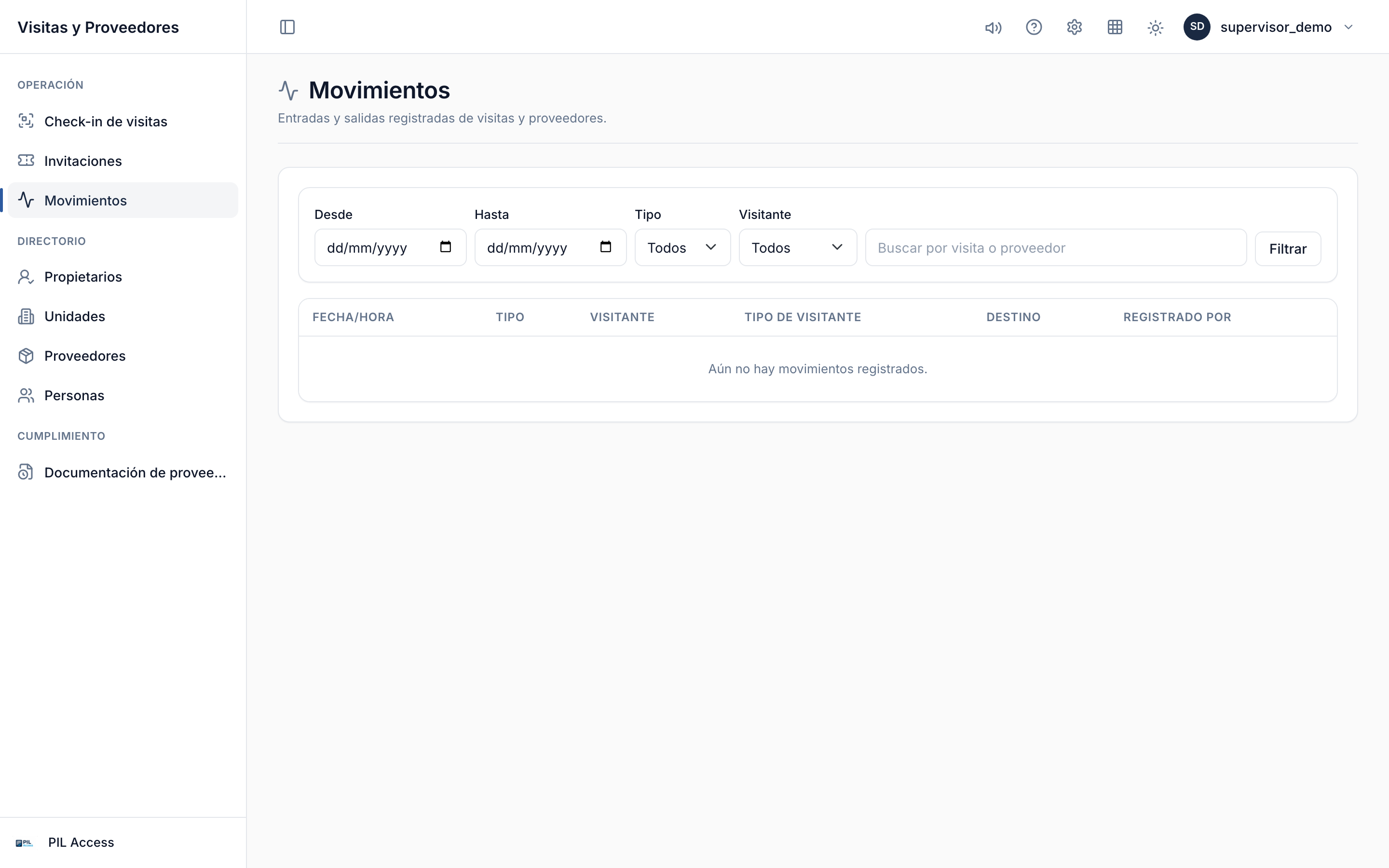Click the Unidades building icon
1389x868 pixels.
point(26,316)
